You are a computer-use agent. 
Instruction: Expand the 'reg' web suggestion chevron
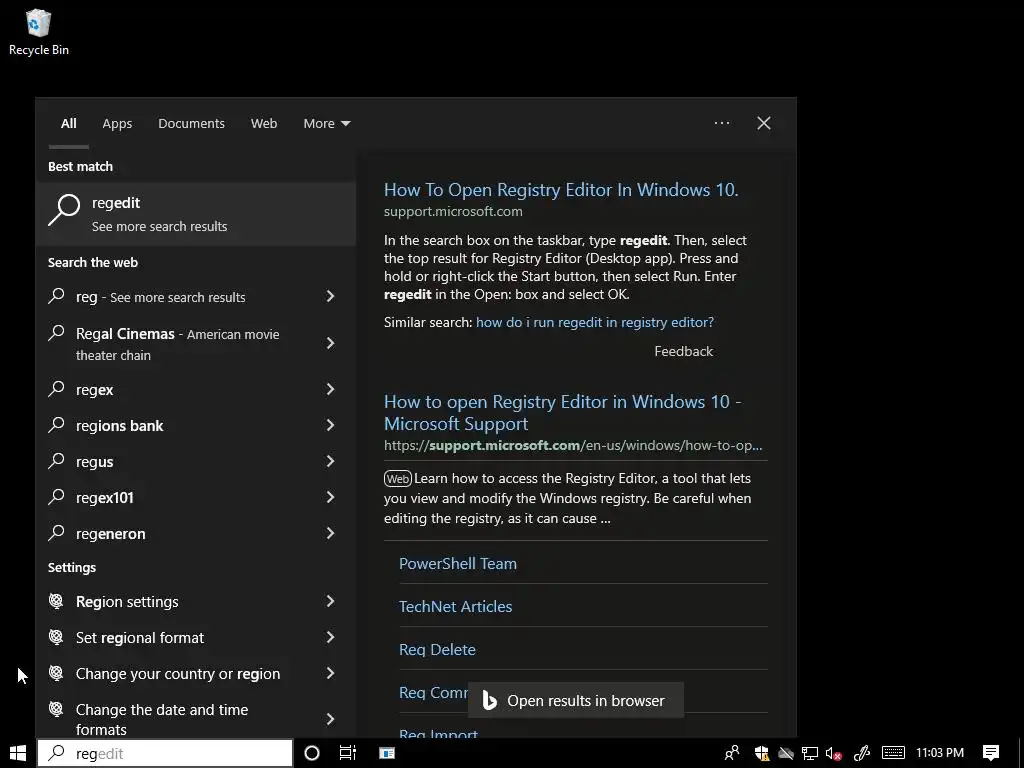(x=330, y=296)
